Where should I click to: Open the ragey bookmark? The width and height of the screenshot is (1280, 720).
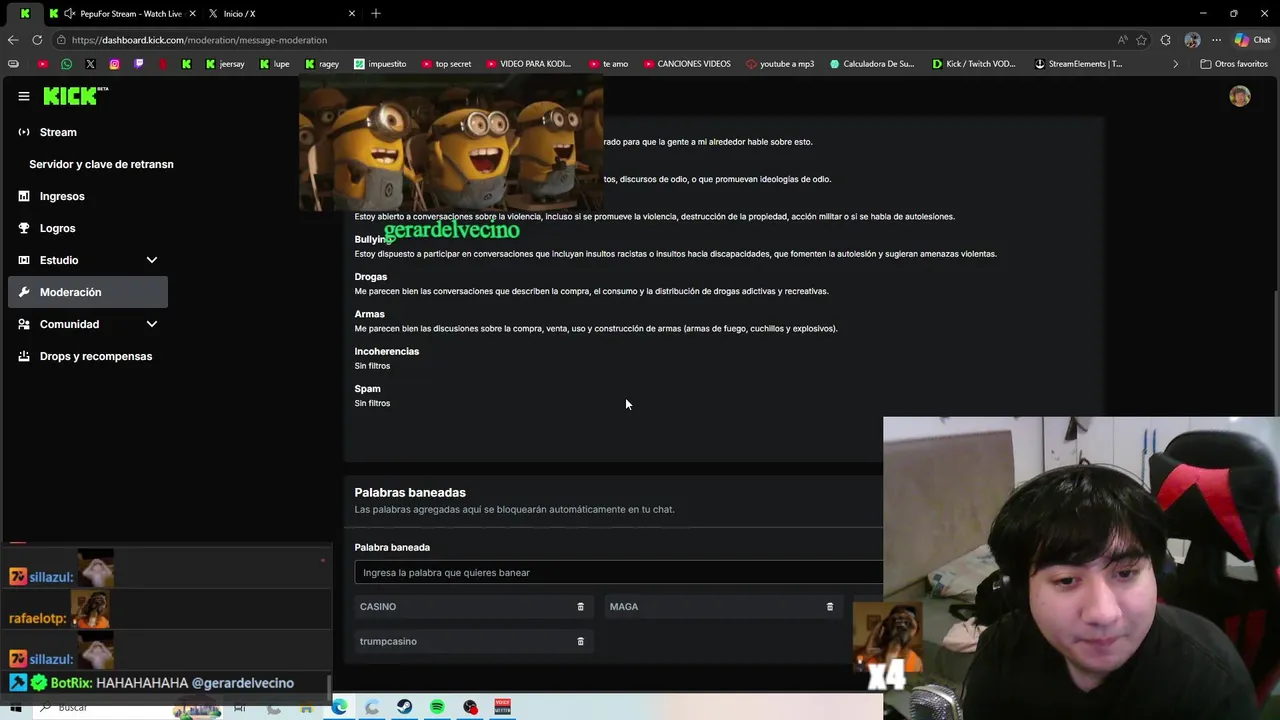[322, 64]
